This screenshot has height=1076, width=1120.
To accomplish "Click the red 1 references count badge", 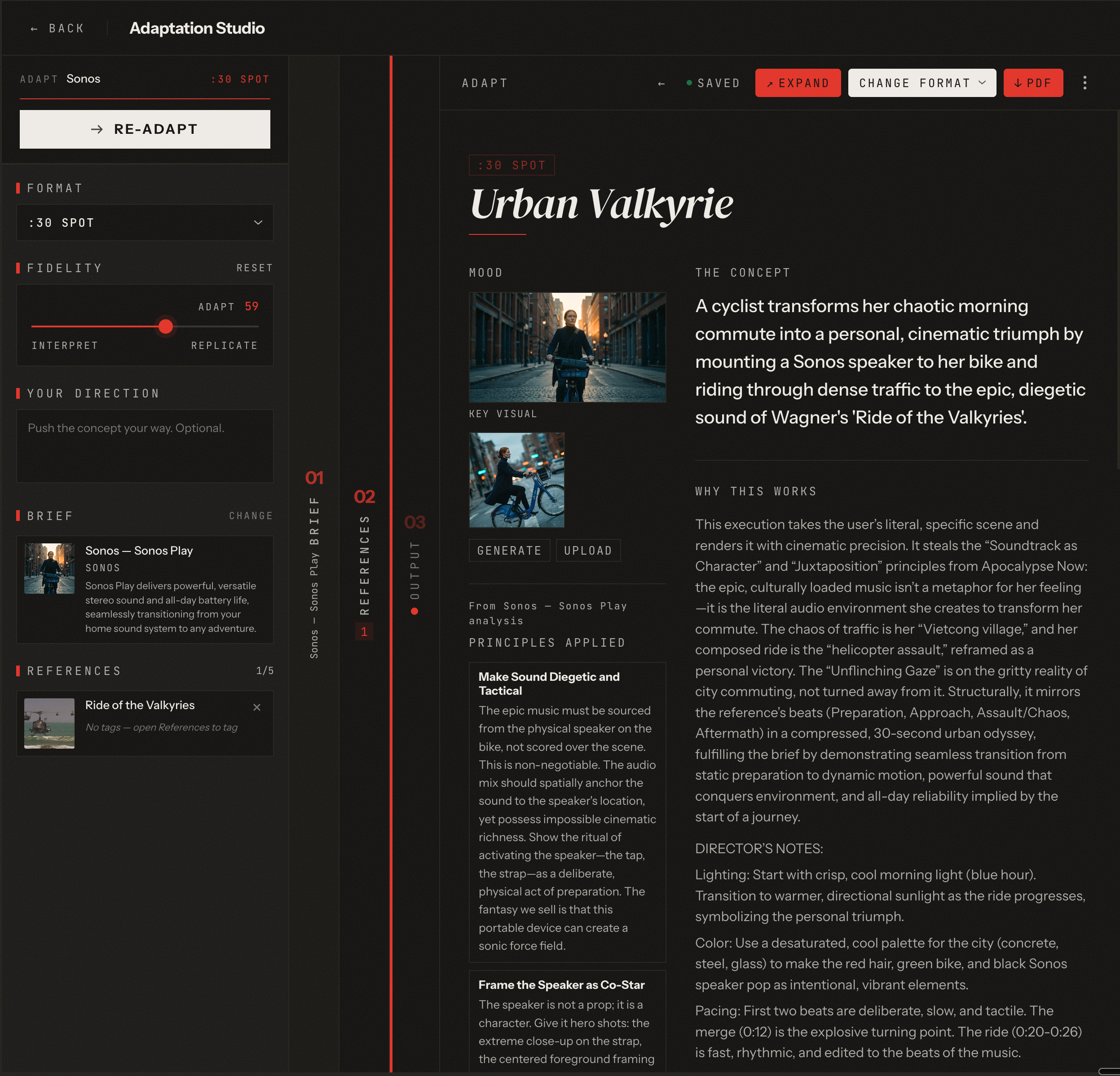I will 364,632.
